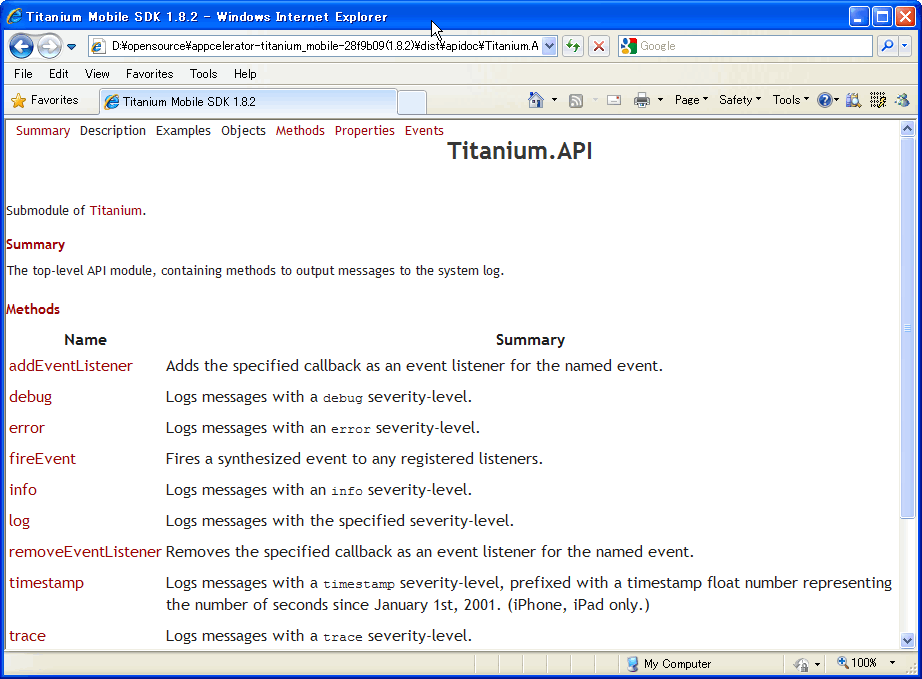Open the Tools command bar dropdown
922x679 pixels.
click(x=791, y=100)
